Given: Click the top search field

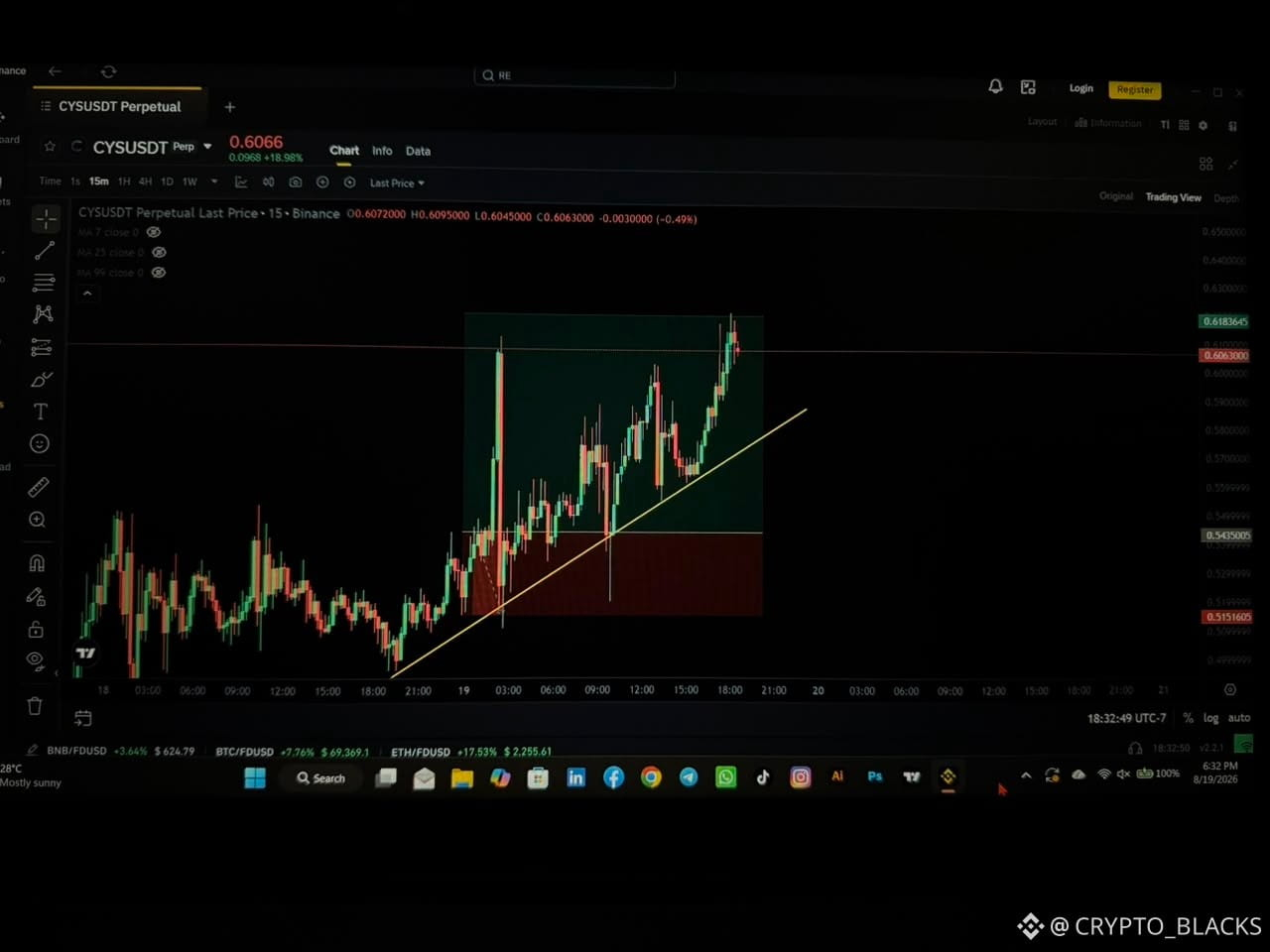Looking at the screenshot, I should pos(575,75).
